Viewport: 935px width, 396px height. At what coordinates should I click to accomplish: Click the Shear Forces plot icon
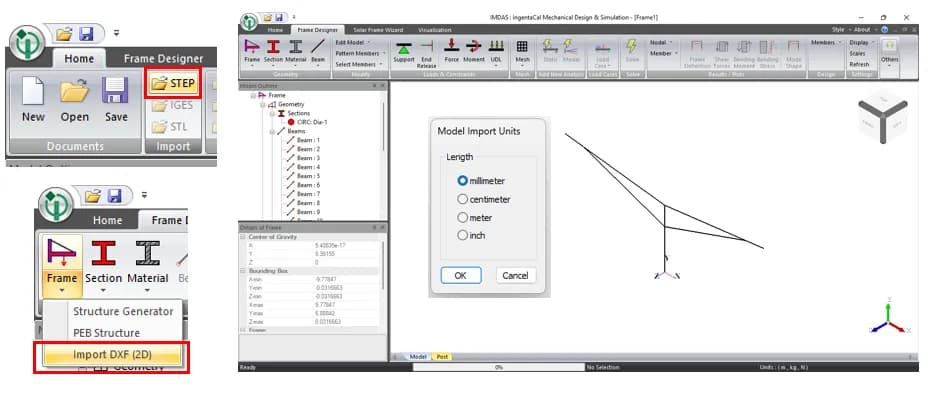[x=722, y=47]
